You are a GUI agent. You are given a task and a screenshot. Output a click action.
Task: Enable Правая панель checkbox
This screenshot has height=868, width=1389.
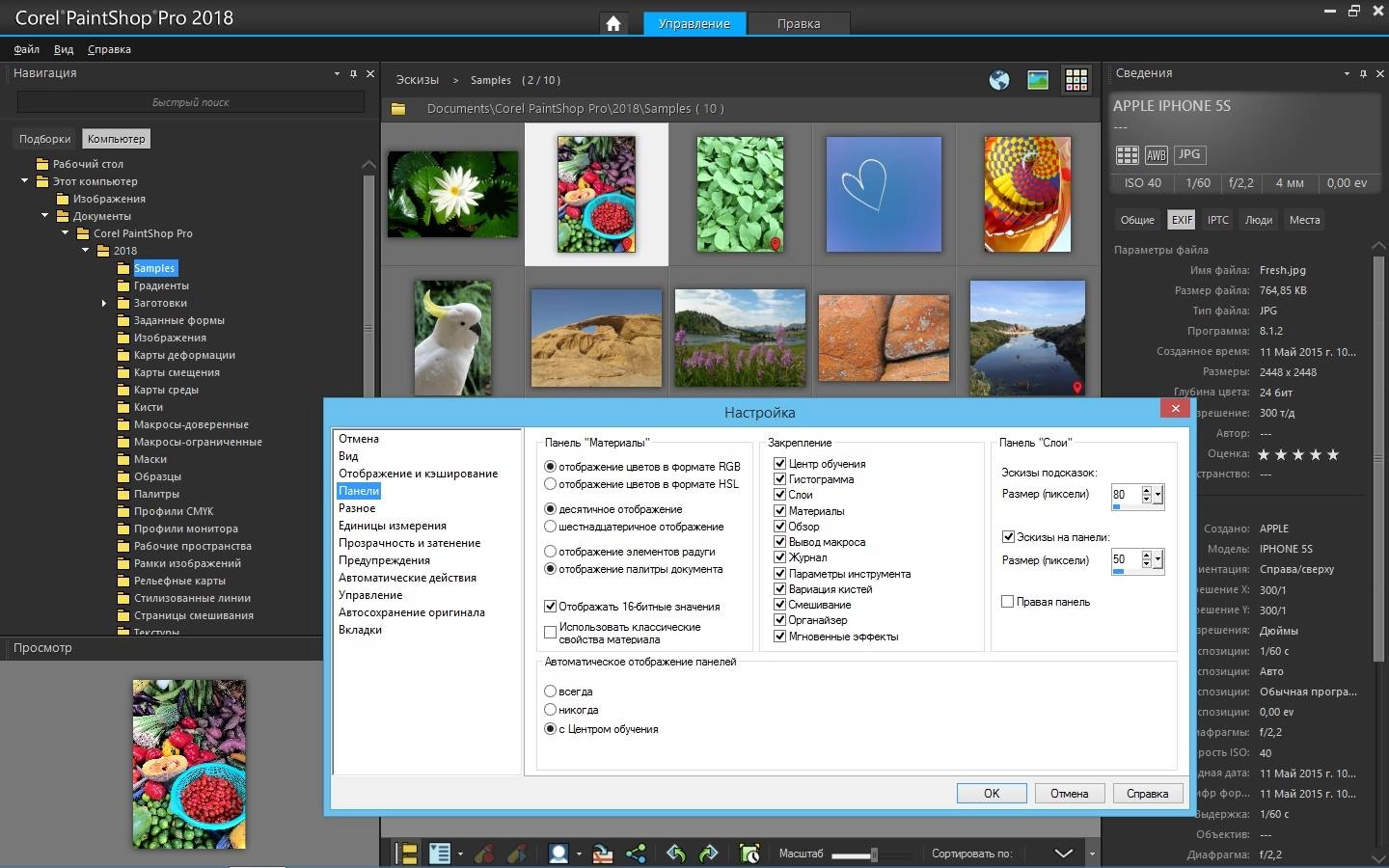1008,602
